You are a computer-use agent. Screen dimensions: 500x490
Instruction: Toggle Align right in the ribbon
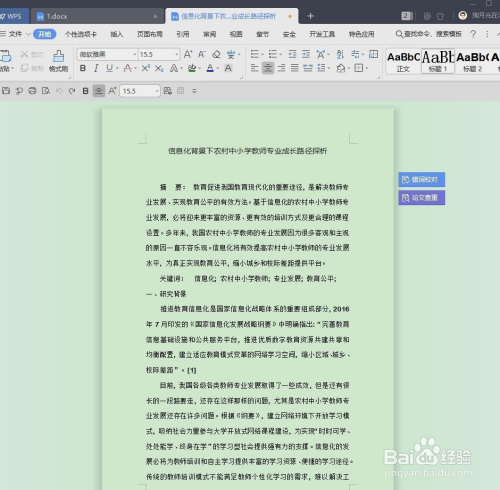[x=281, y=68]
